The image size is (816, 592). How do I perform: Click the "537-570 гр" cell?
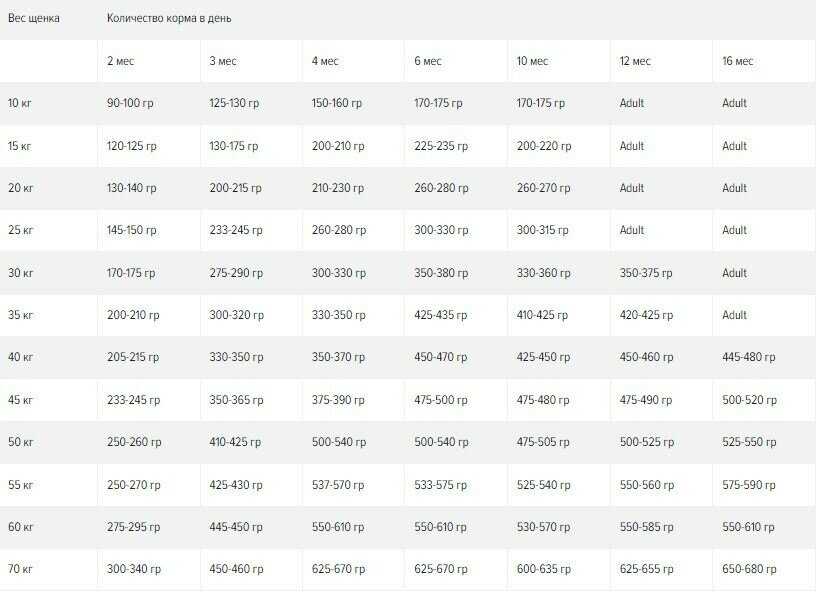(338, 485)
